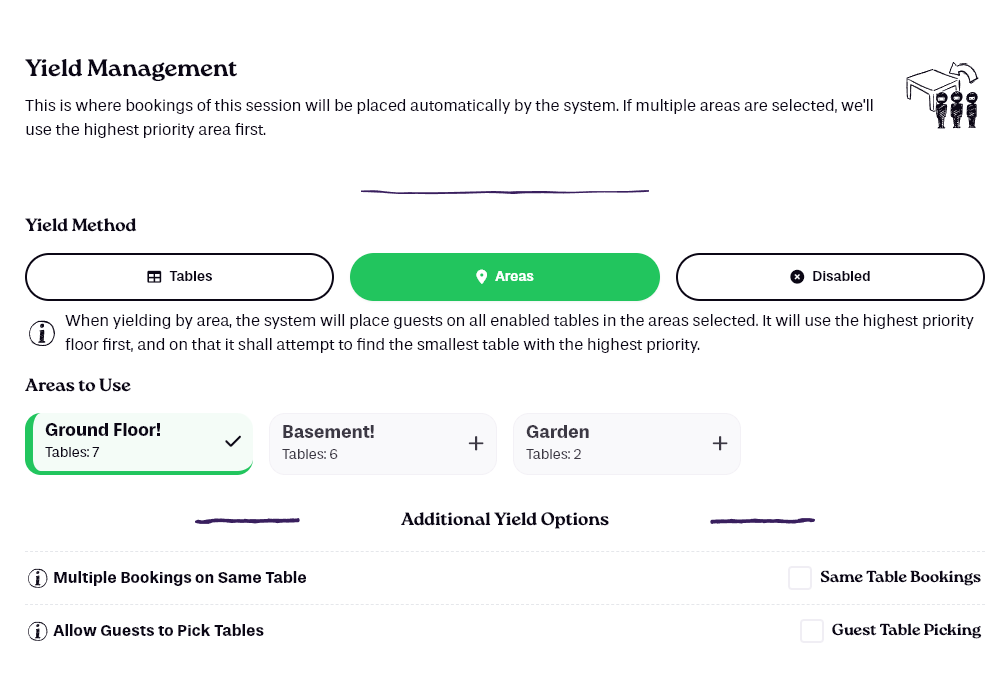
Task: Select the Disabled yield method
Action: pyautogui.click(x=830, y=277)
